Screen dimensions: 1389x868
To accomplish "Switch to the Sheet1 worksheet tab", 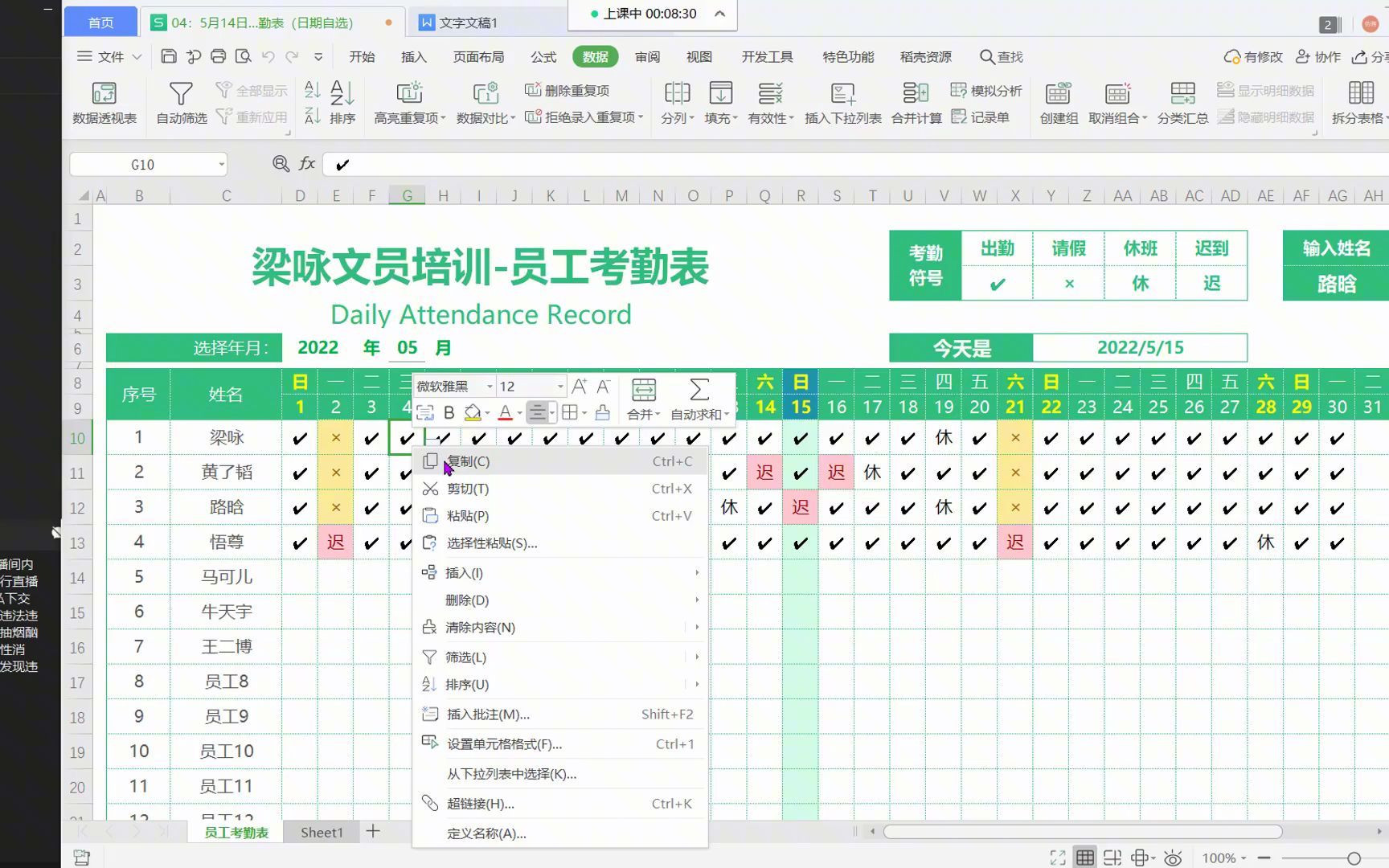I will [322, 832].
